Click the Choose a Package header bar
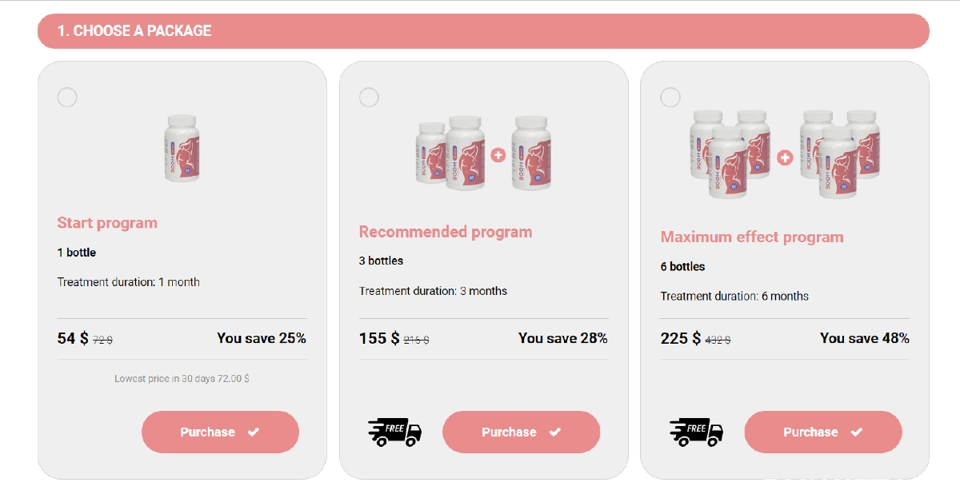960x502 pixels. tap(484, 31)
